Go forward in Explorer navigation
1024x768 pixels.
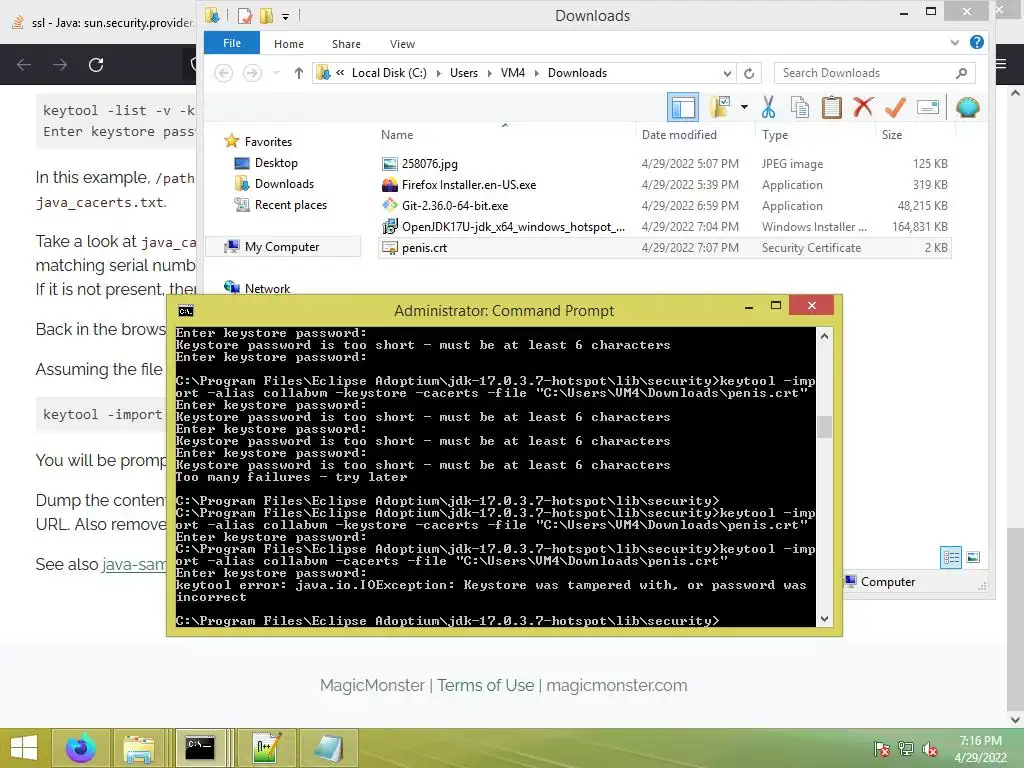click(x=252, y=73)
